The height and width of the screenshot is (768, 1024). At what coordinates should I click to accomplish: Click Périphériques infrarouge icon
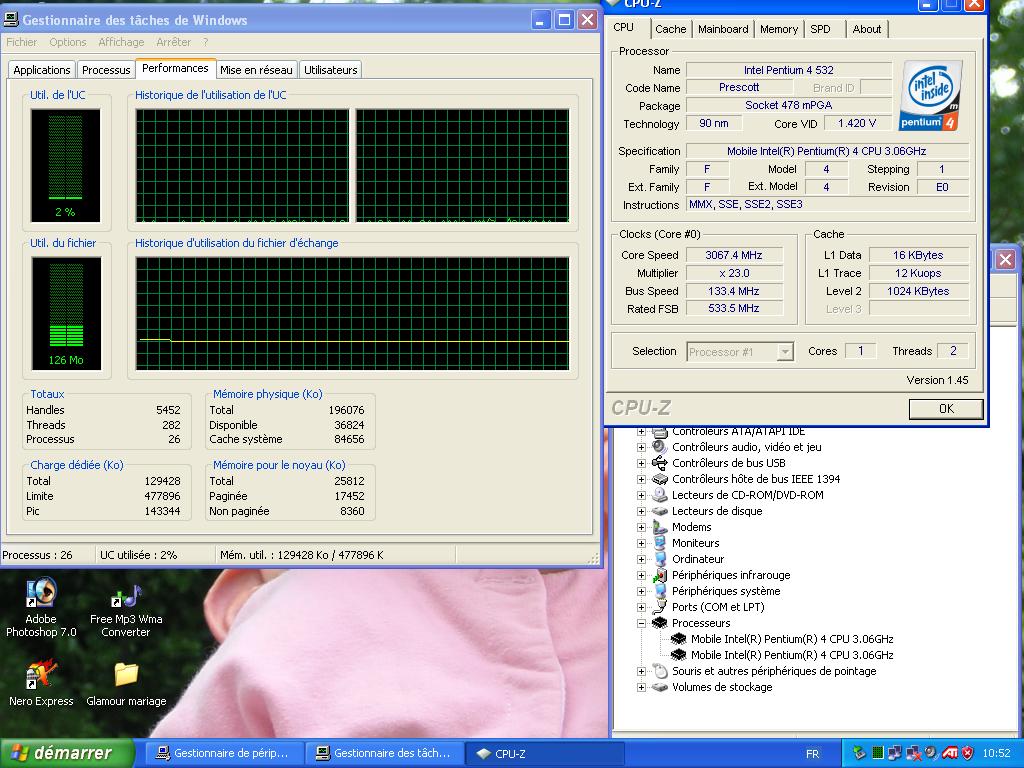click(660, 575)
